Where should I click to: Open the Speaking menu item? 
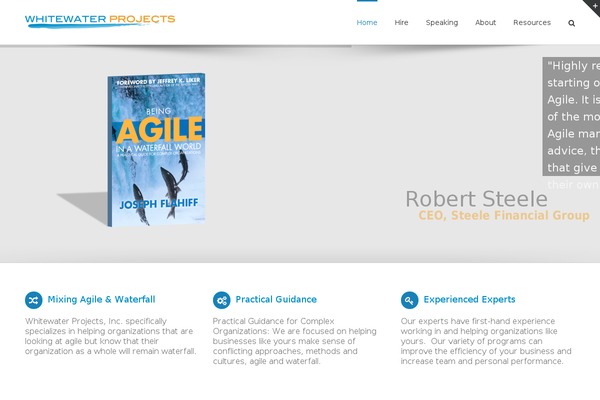[x=442, y=23]
